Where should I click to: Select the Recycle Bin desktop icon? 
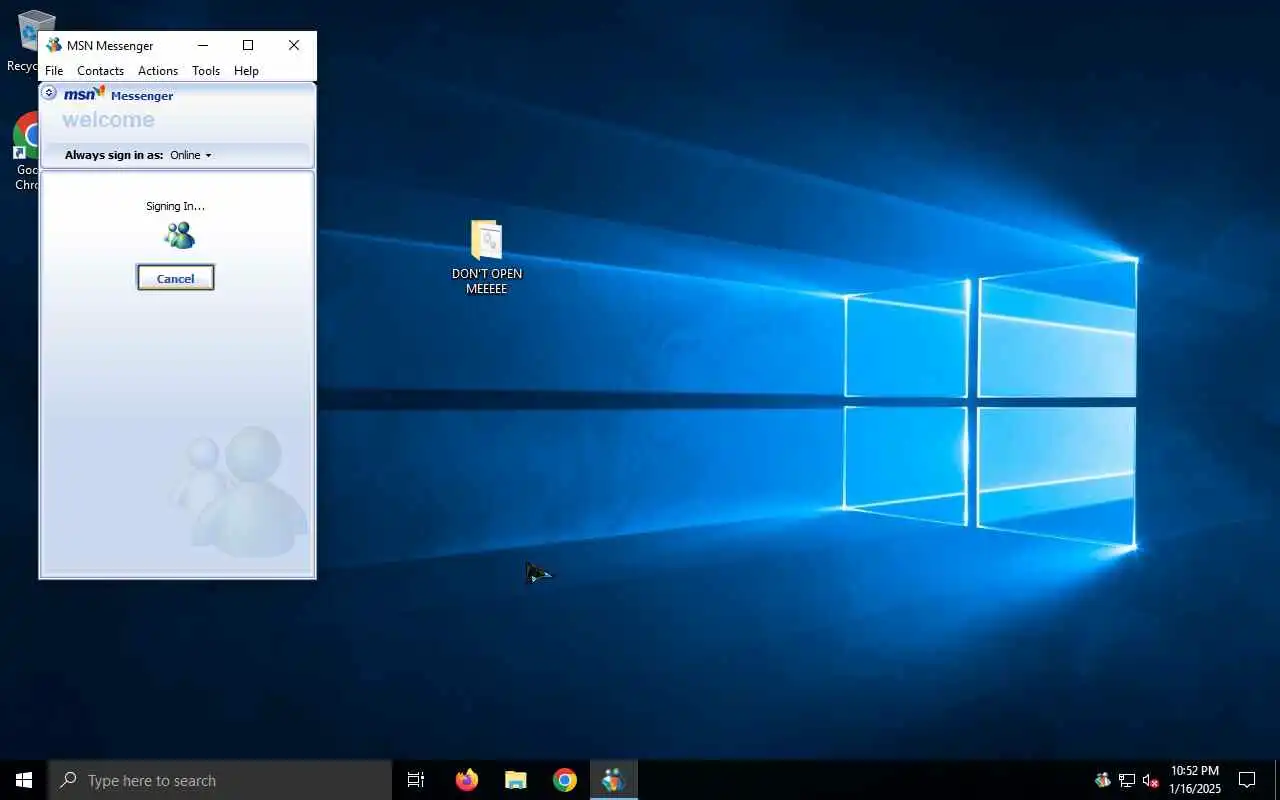coord(27,40)
